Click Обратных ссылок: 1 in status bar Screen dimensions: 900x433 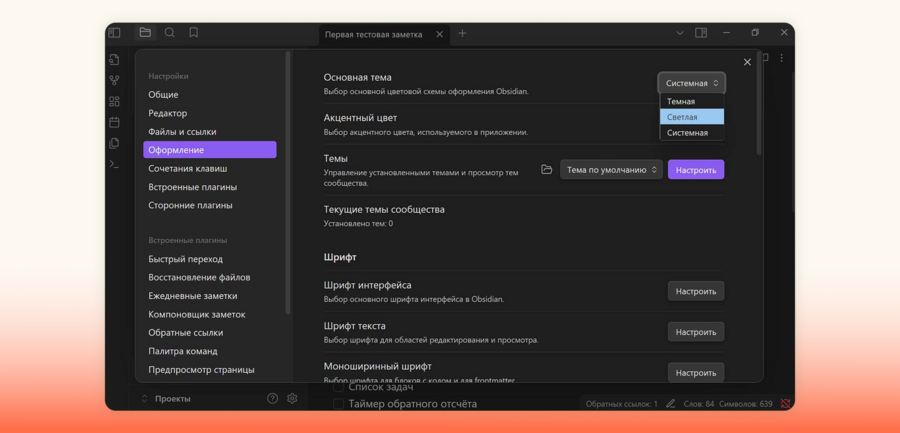click(622, 404)
